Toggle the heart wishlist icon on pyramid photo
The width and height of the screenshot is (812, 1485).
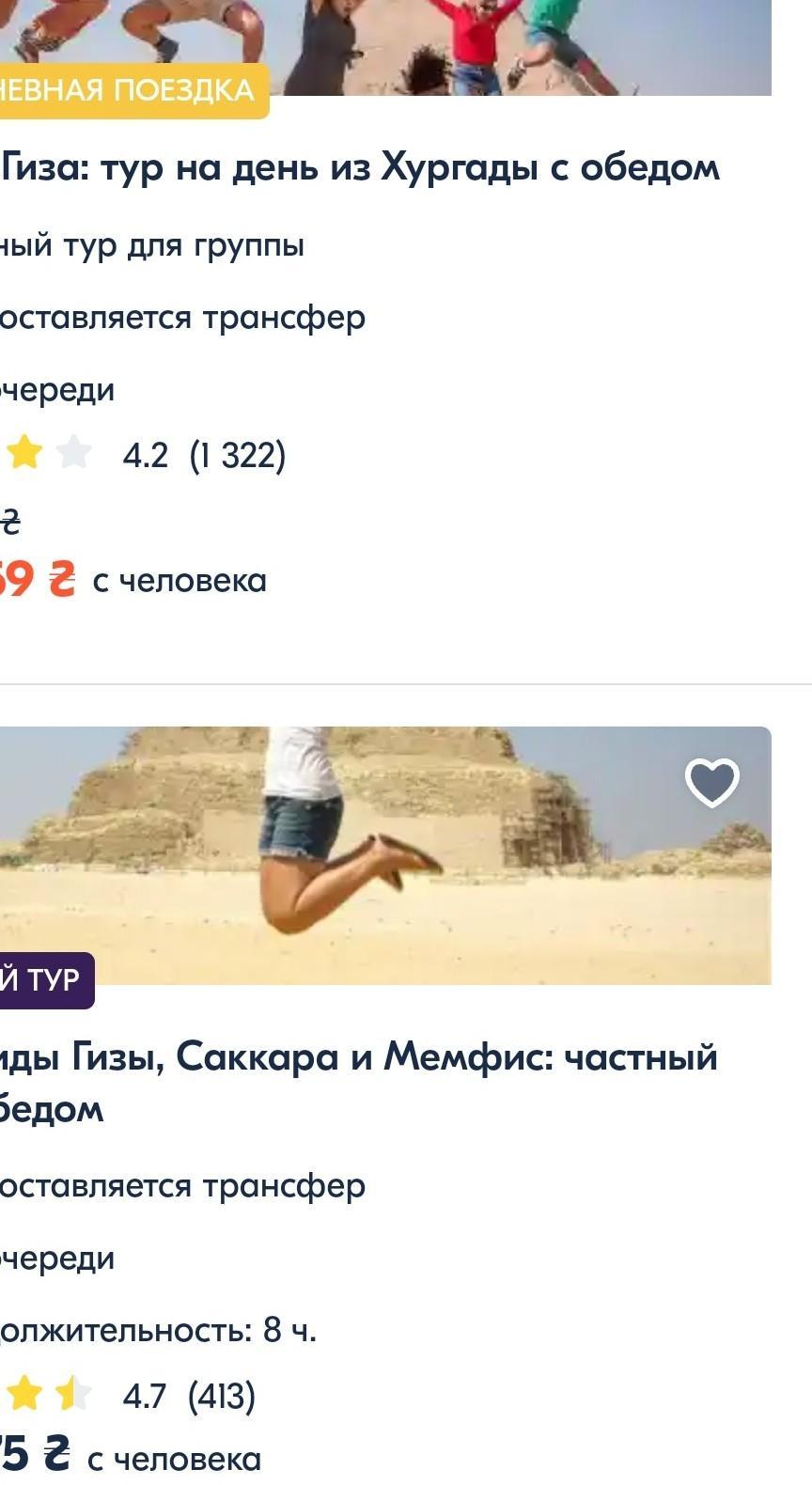[712, 782]
